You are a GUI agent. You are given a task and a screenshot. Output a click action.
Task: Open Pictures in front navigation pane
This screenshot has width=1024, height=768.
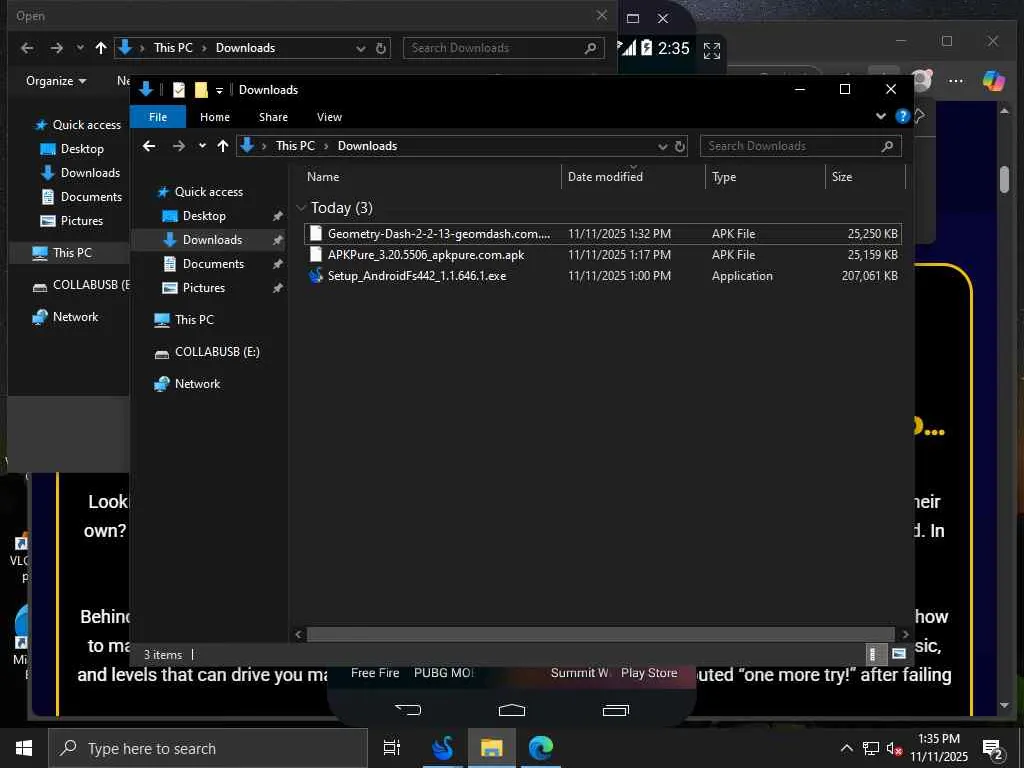tap(203, 288)
